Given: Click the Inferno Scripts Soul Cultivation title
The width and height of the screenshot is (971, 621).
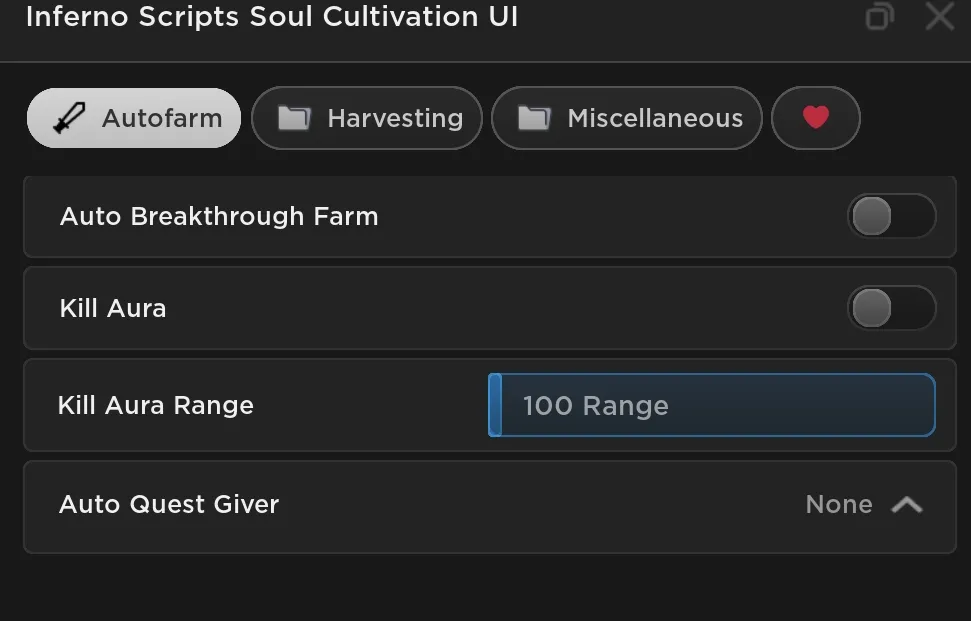Looking at the screenshot, I should (x=272, y=17).
